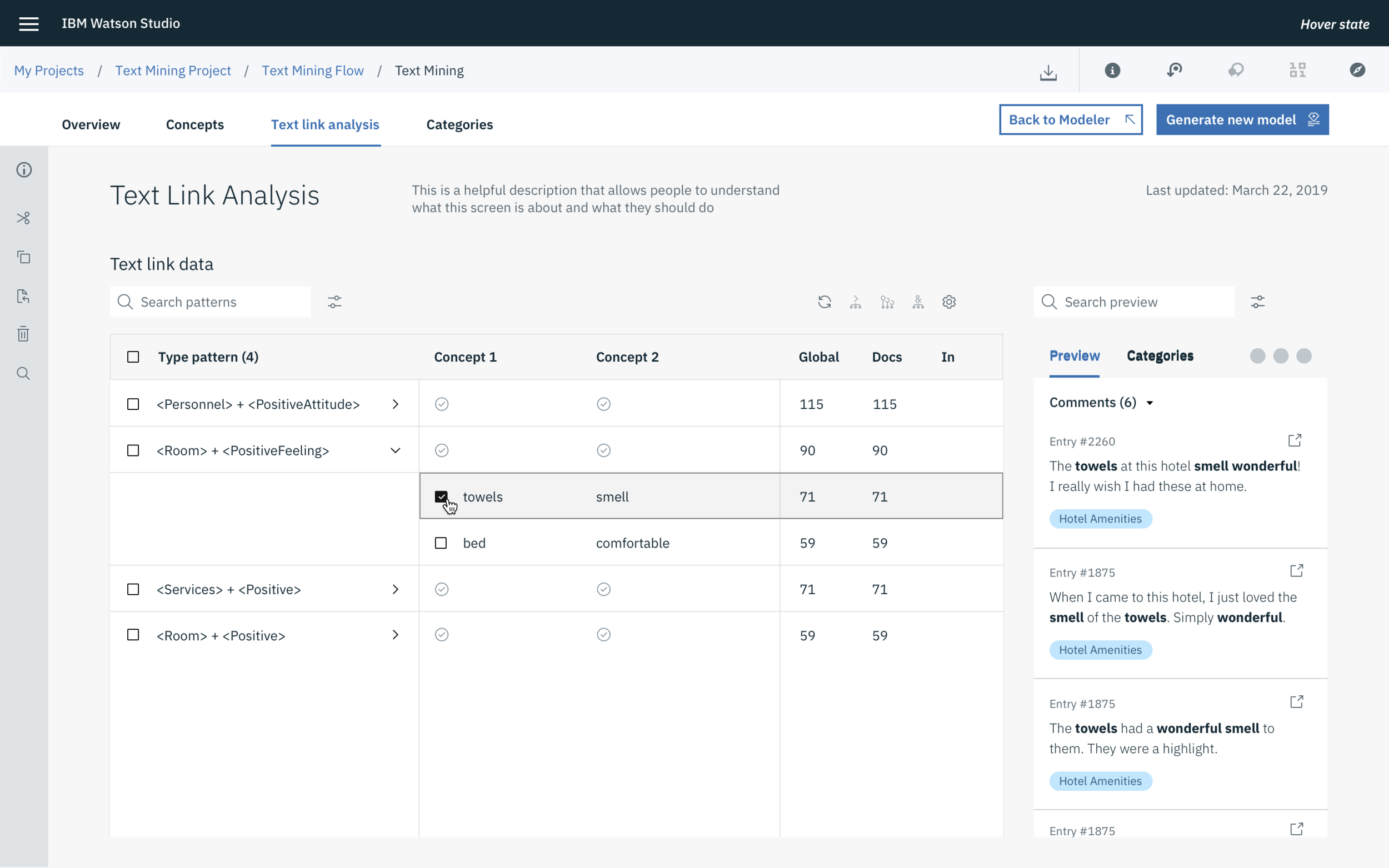Click the middle hierarchy tree icon

887,302
